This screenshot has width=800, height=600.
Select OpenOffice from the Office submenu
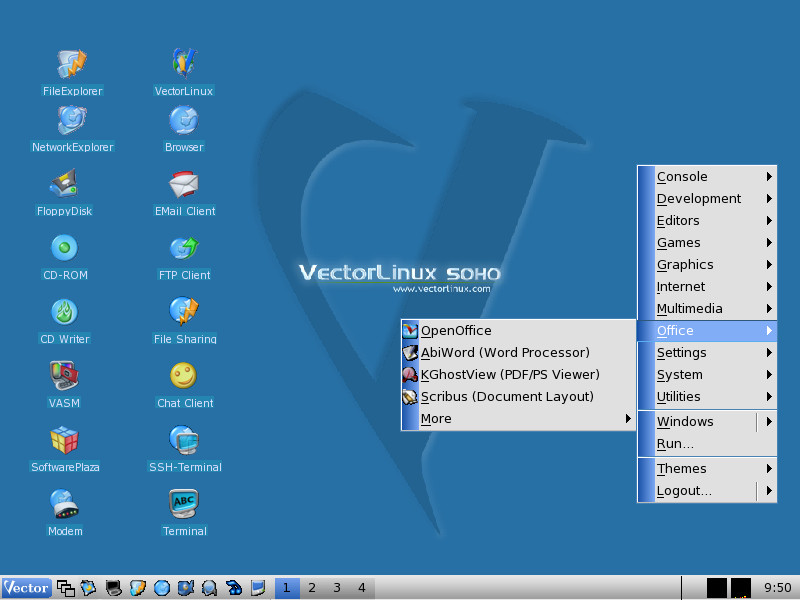pyautogui.click(x=456, y=331)
